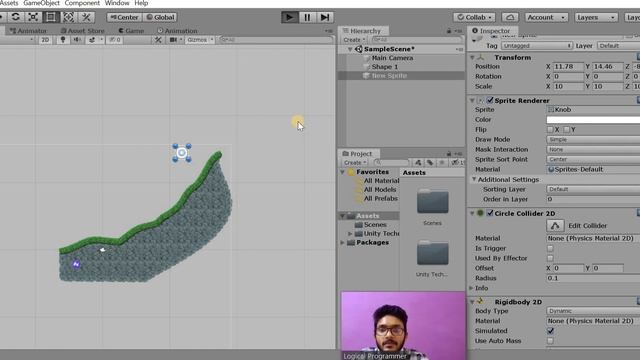Open SampleScene options menu icon
Viewport: 640px width, 360px height.
tap(460, 49)
